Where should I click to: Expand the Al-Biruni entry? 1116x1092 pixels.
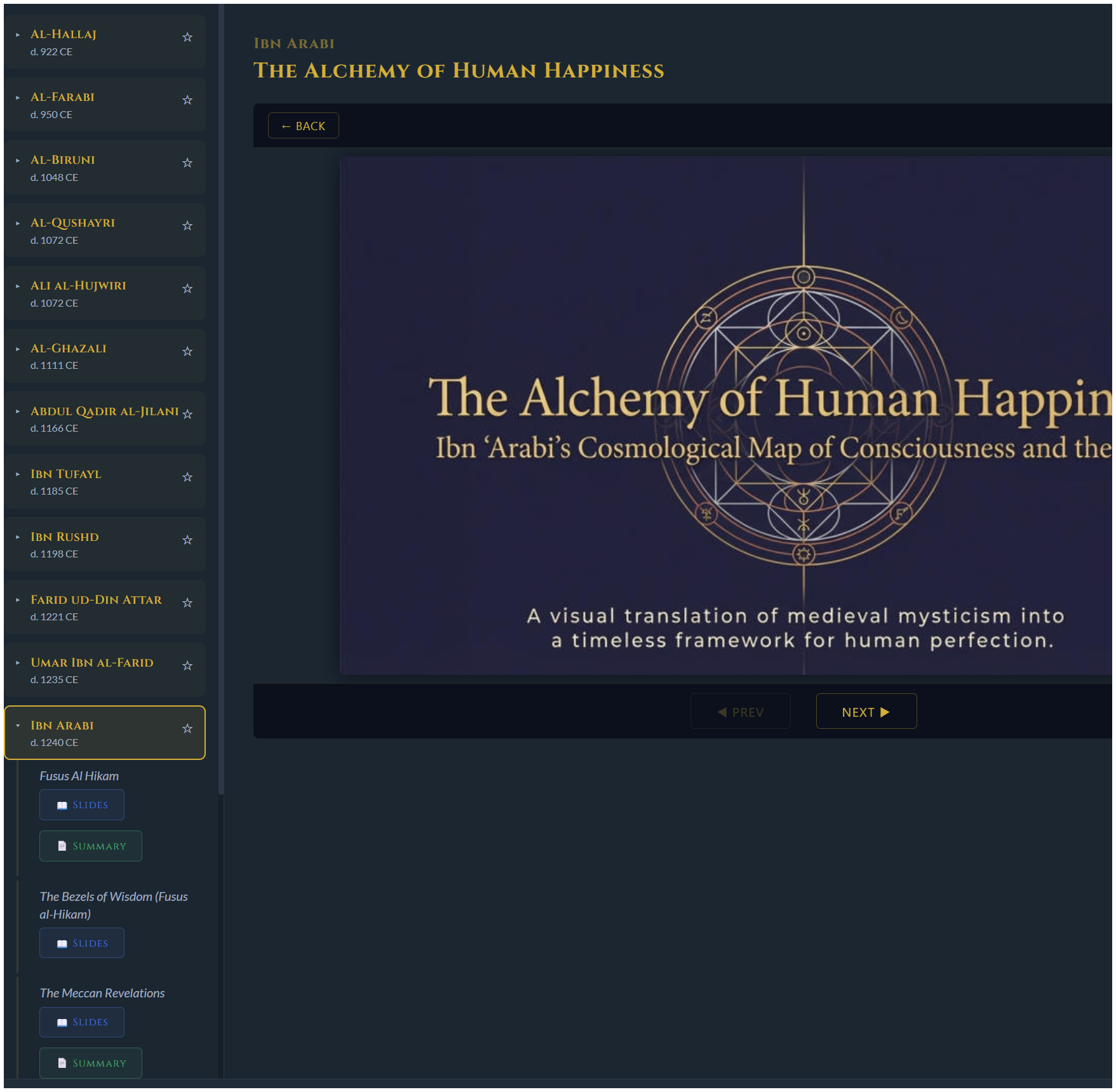[17, 161]
